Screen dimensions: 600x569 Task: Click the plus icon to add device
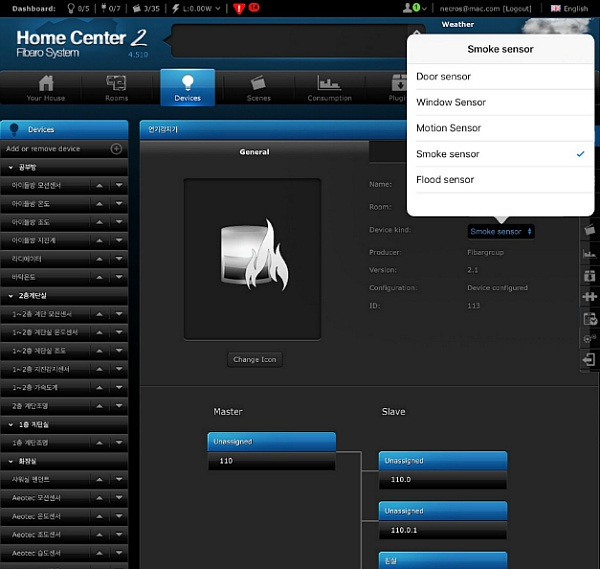coord(116,148)
